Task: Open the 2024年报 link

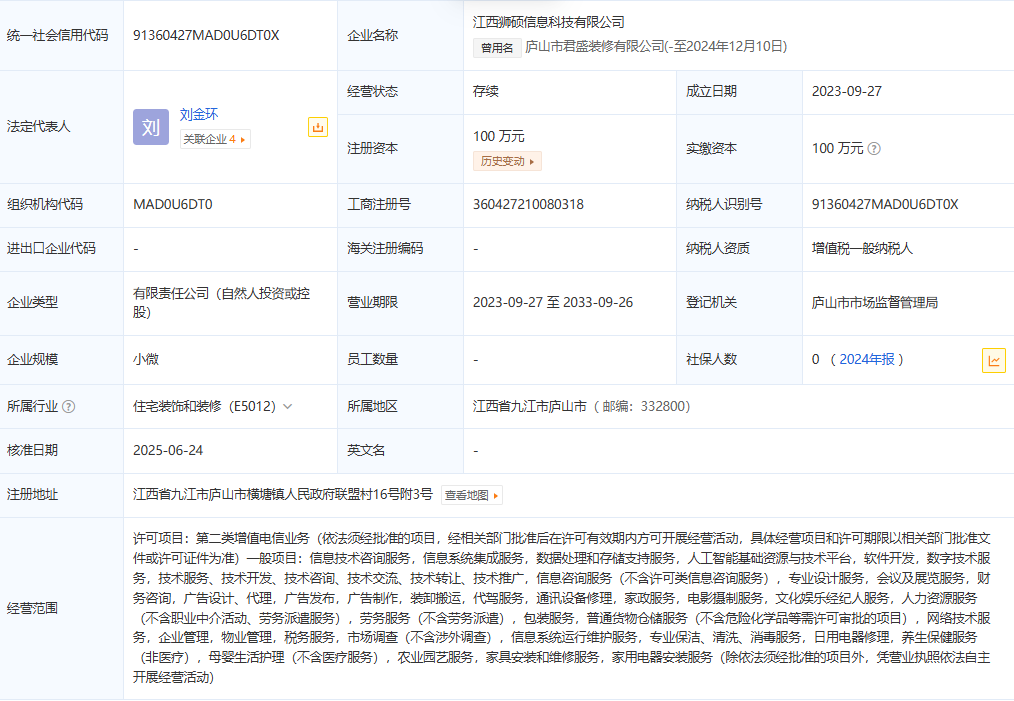Action: [x=867, y=359]
